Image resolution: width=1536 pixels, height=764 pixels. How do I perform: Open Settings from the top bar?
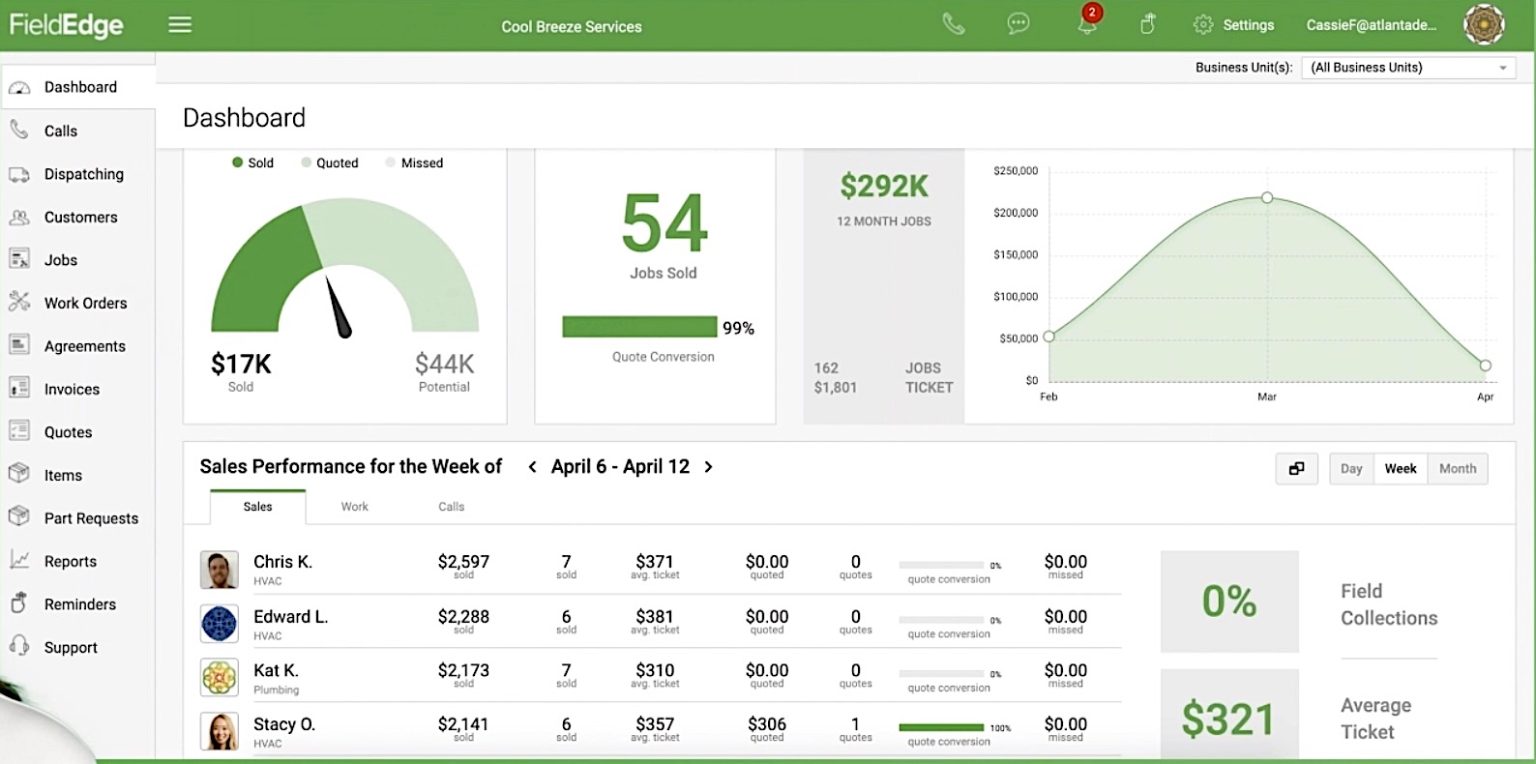[1233, 24]
